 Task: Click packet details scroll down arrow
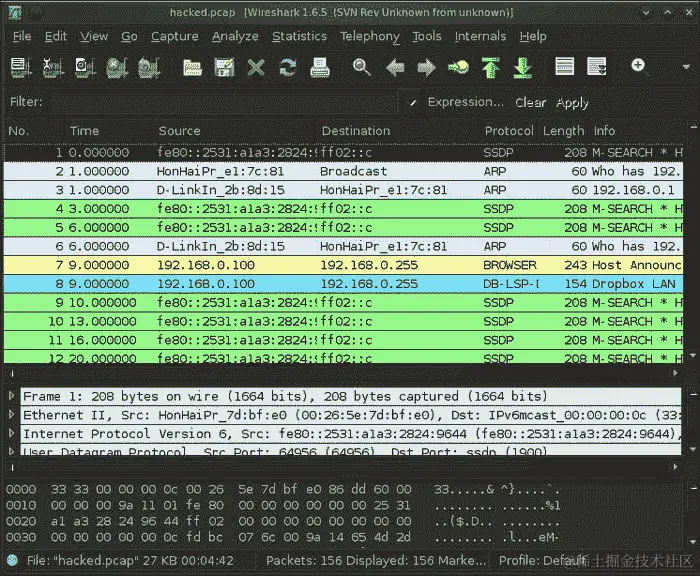[692, 449]
